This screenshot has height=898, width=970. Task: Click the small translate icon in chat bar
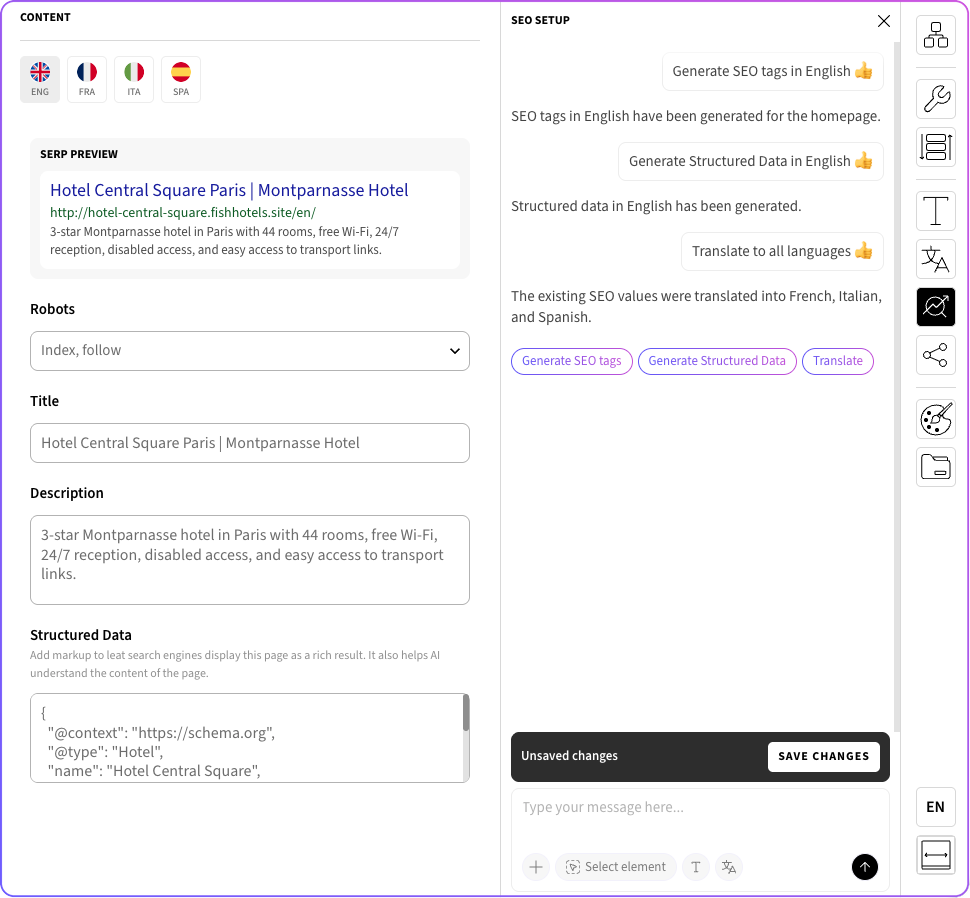point(729,867)
